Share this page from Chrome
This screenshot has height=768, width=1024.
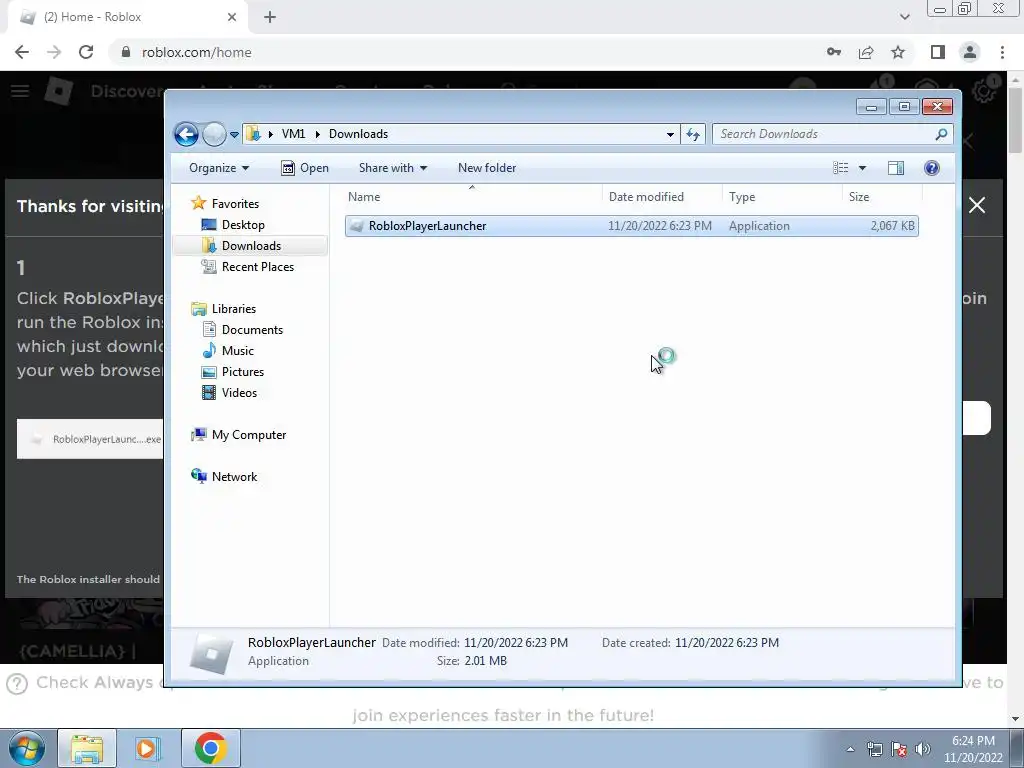click(x=866, y=52)
